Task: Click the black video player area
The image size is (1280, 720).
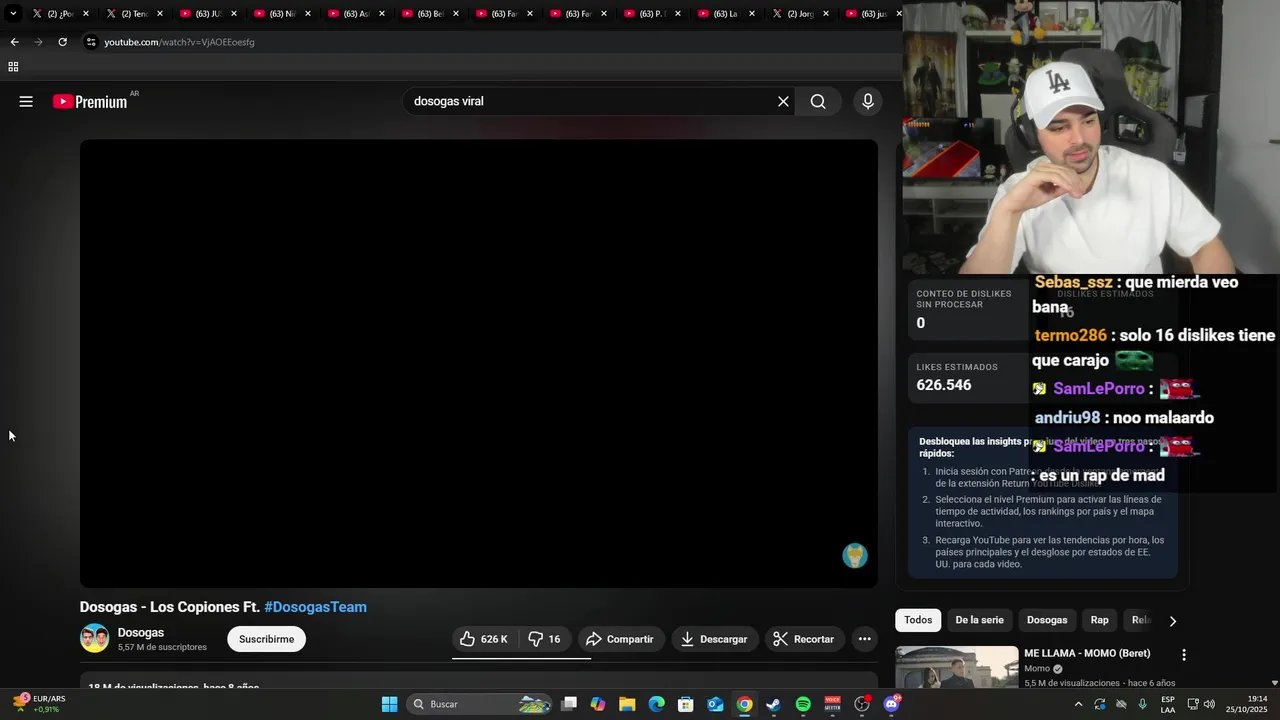Action: click(479, 363)
